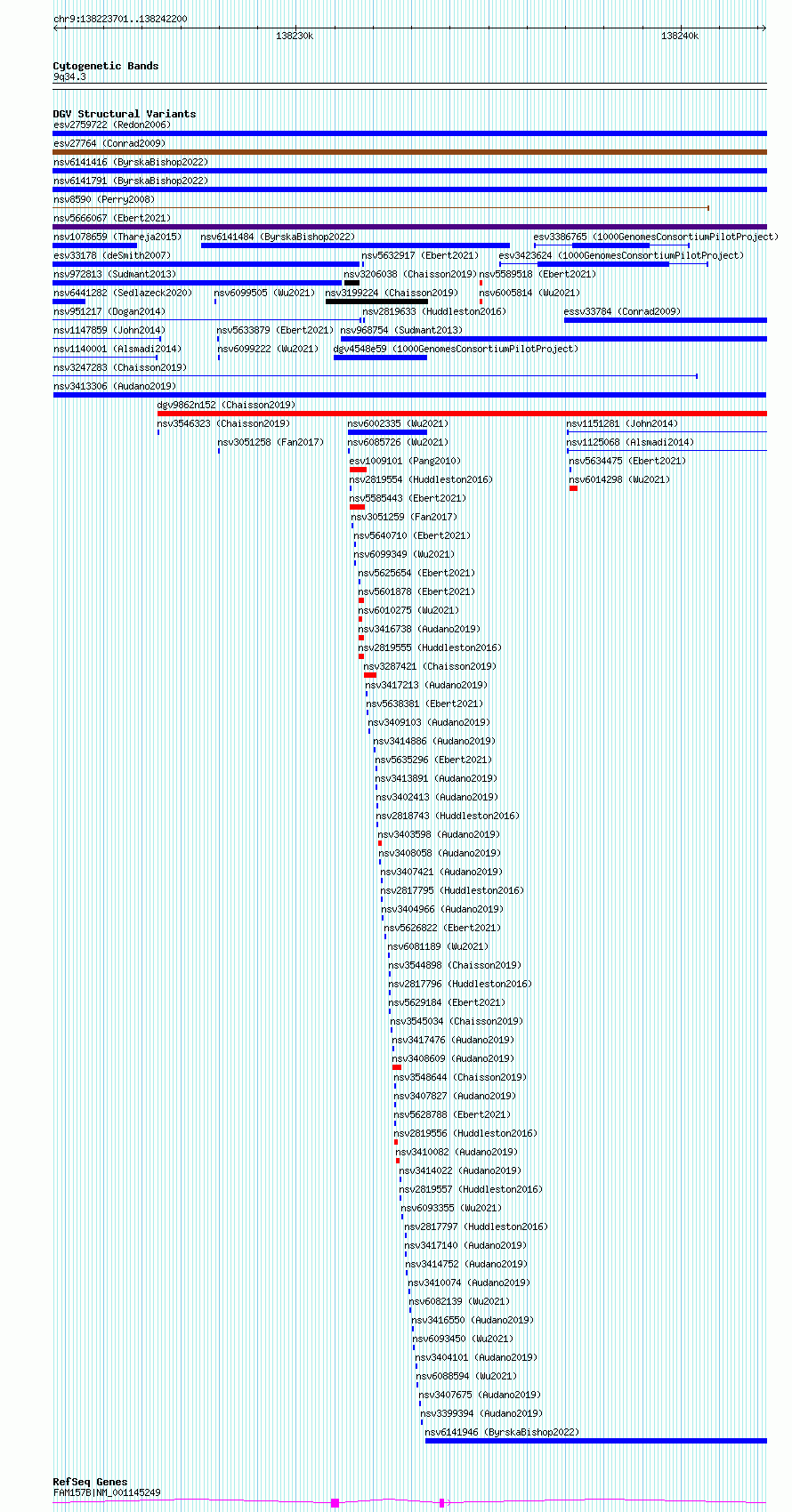The image size is (792, 1512).
Task: Click nsv3247283 (Chaisson2019) label
Action: [x=120, y=367]
